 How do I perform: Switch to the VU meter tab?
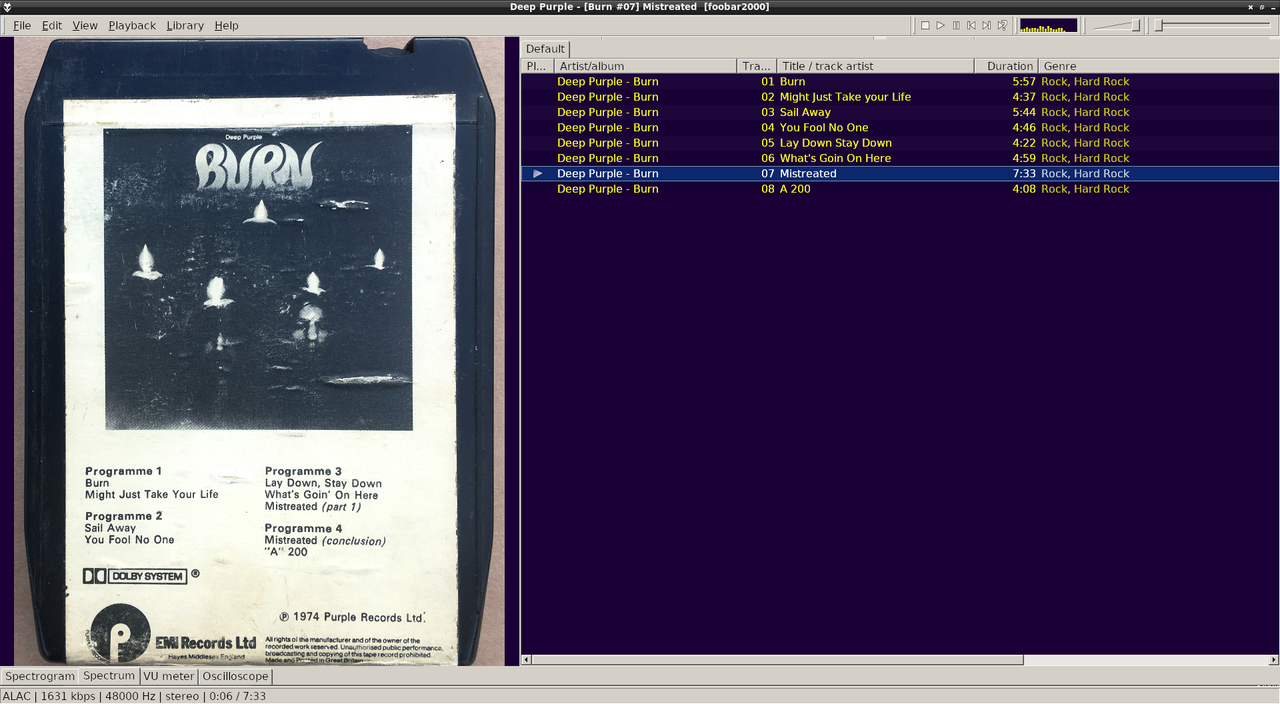click(168, 676)
